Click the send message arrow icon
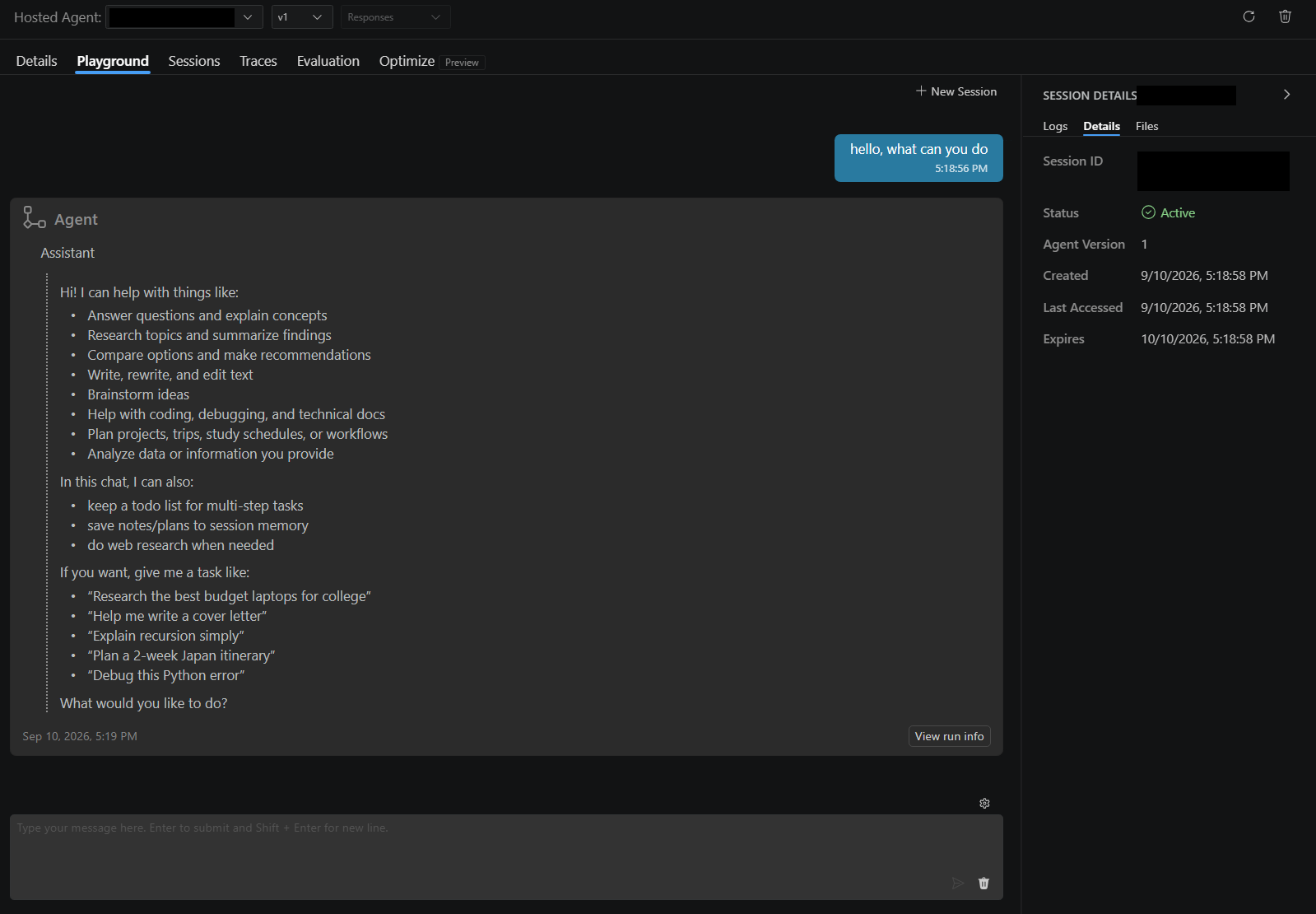The height and width of the screenshot is (914, 1316). click(958, 883)
